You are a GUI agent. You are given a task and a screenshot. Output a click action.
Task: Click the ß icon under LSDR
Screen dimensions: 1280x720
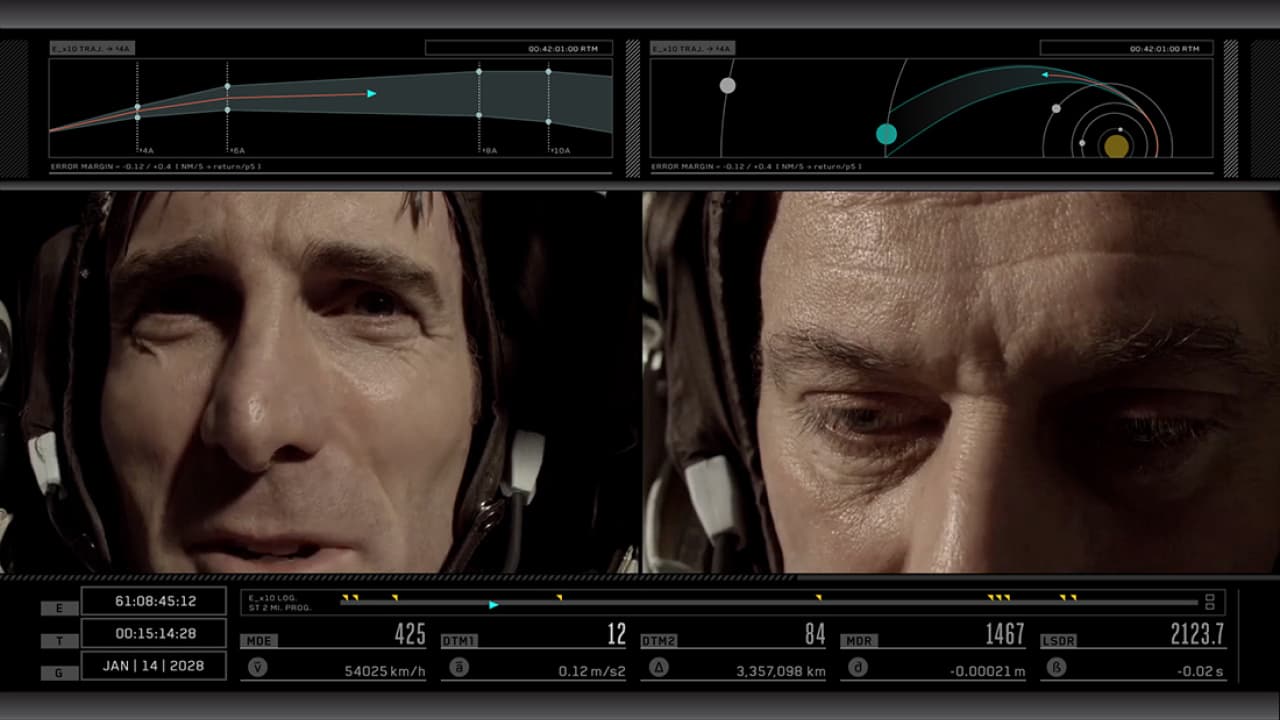pyautogui.click(x=1058, y=668)
